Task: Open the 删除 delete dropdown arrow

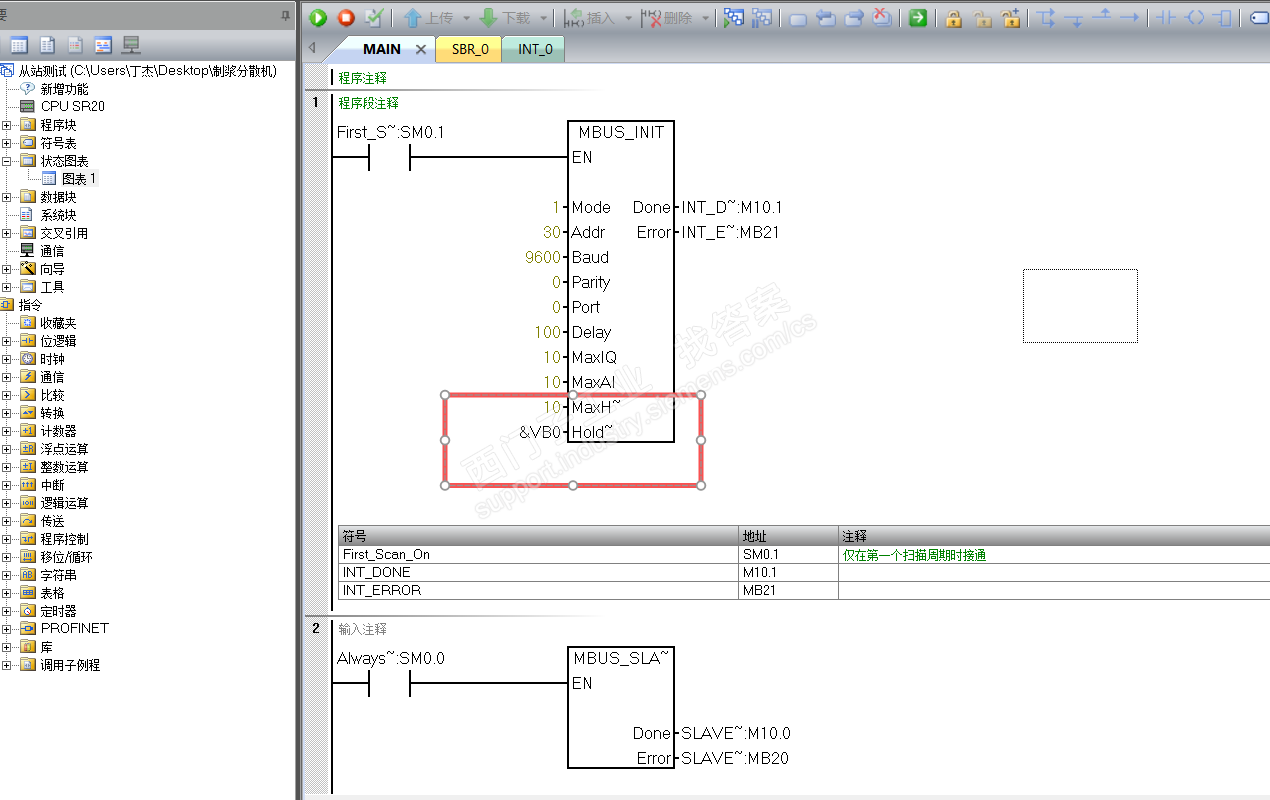Action: click(705, 18)
